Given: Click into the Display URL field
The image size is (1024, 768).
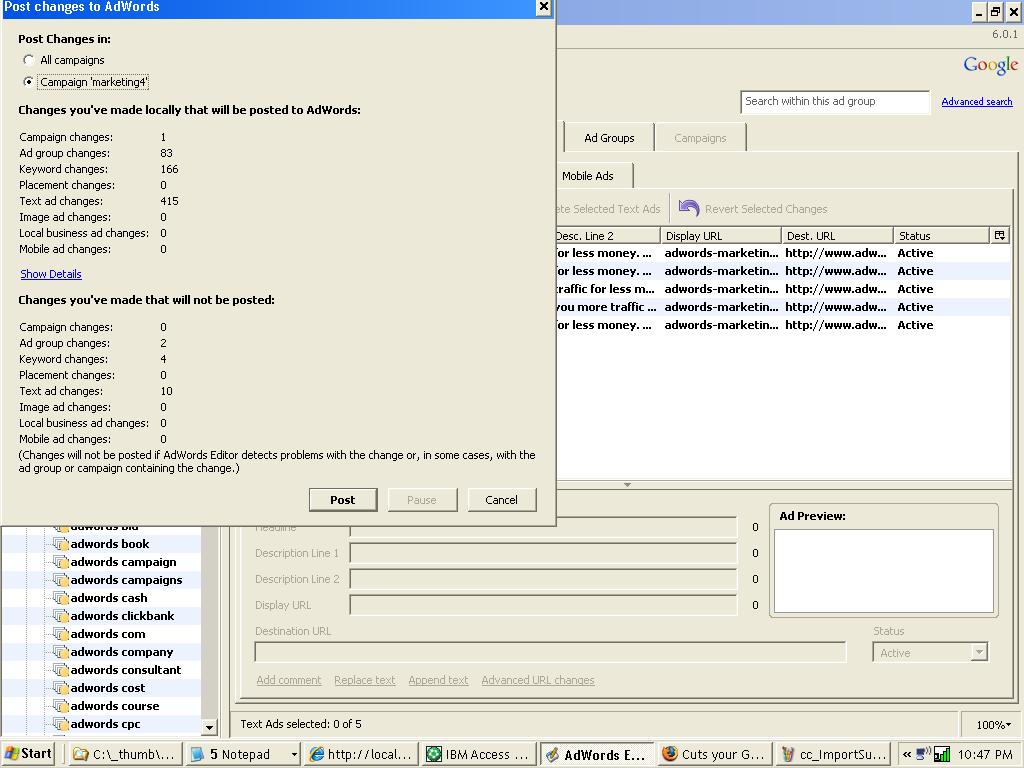Looking at the screenshot, I should pos(543,605).
